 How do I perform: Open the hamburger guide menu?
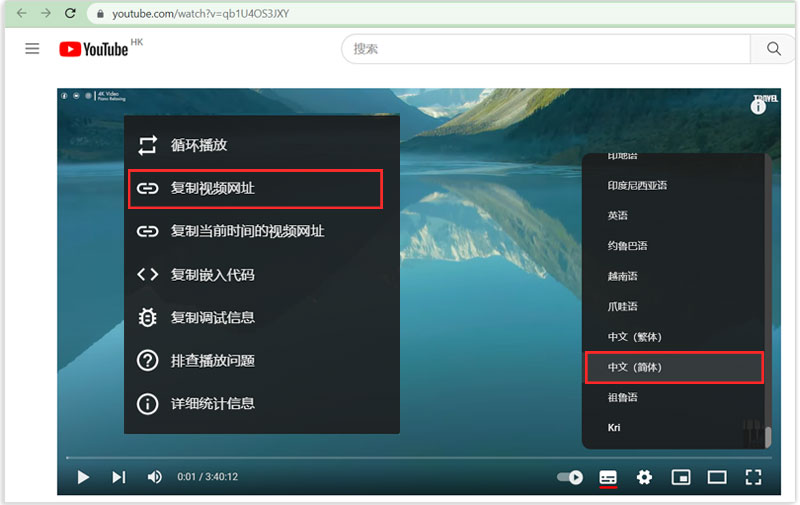[32, 49]
